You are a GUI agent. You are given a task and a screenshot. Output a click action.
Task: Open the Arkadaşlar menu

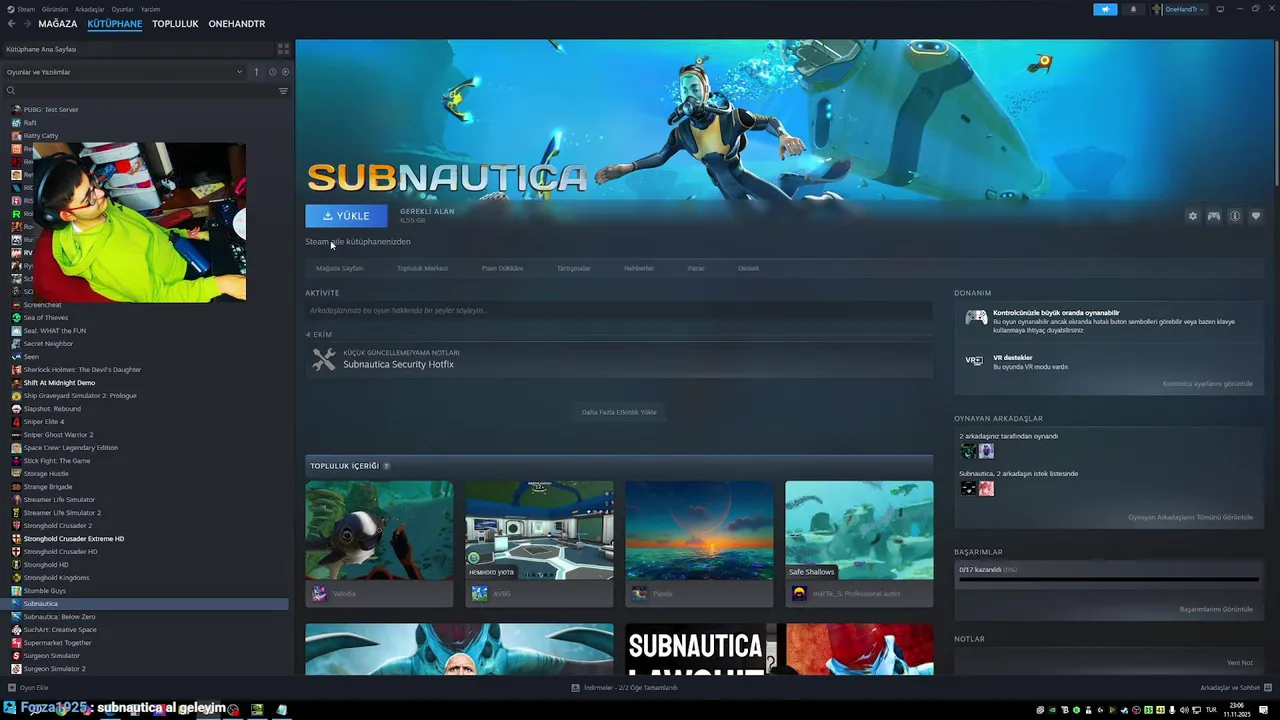pos(90,9)
